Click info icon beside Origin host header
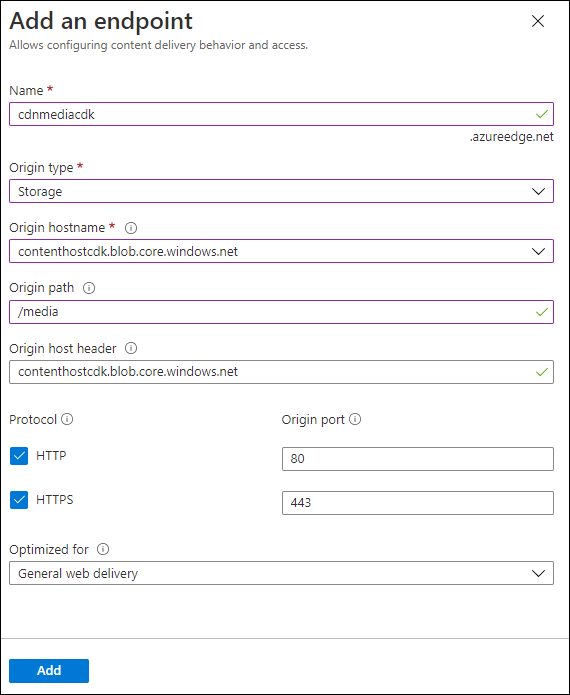This screenshot has width=570, height=695. pyautogui.click(x=131, y=348)
